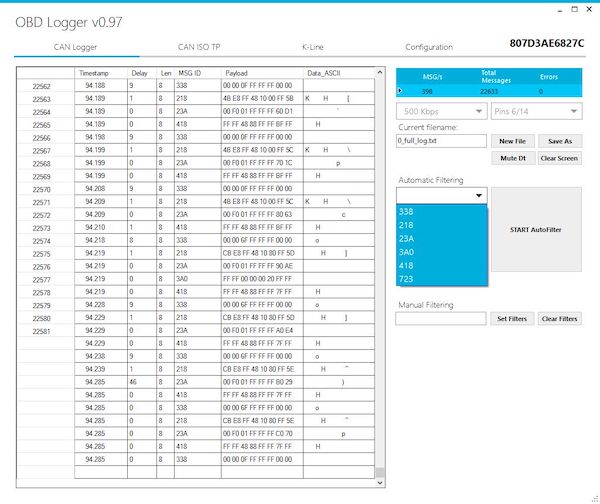Screen dimensions: 600x504
Task: Click the Errors stats header
Action: [x=549, y=77]
